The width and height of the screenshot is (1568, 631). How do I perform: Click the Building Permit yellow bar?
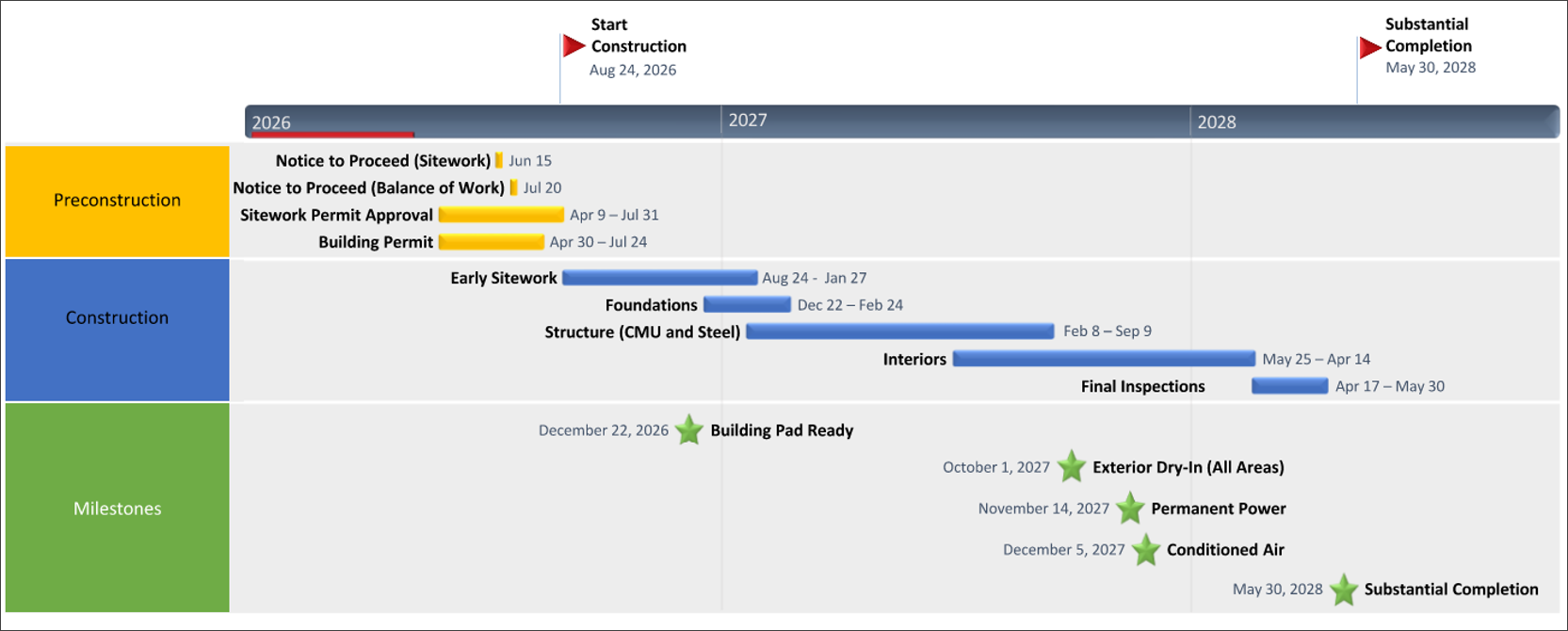491,242
